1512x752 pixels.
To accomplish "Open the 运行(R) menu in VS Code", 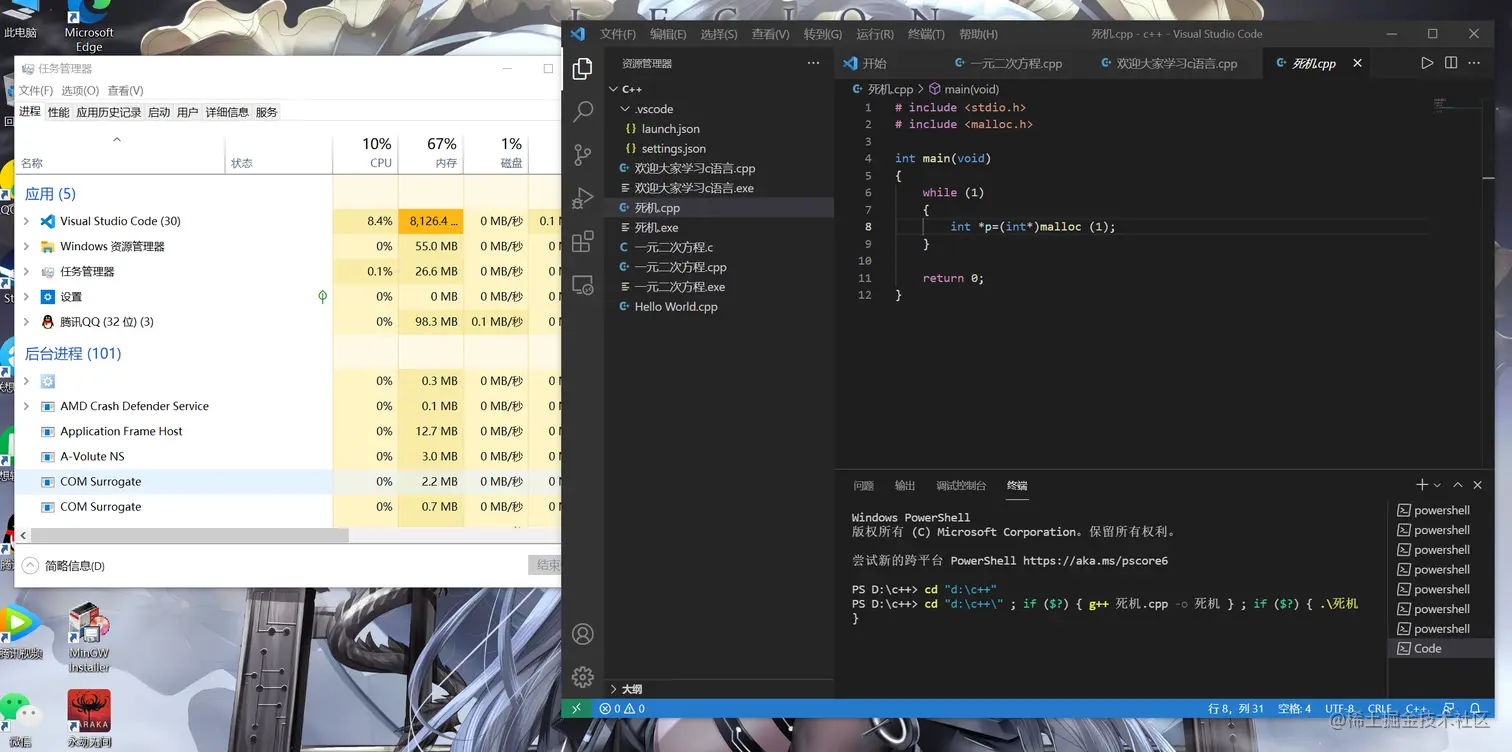I will click(x=874, y=34).
